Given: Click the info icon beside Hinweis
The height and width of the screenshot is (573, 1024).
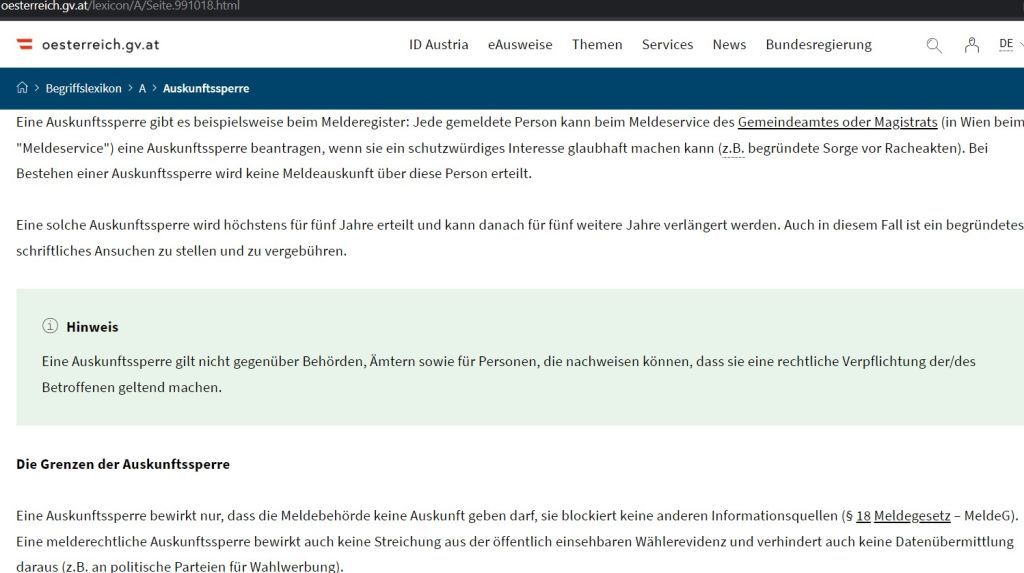Looking at the screenshot, I should [50, 326].
